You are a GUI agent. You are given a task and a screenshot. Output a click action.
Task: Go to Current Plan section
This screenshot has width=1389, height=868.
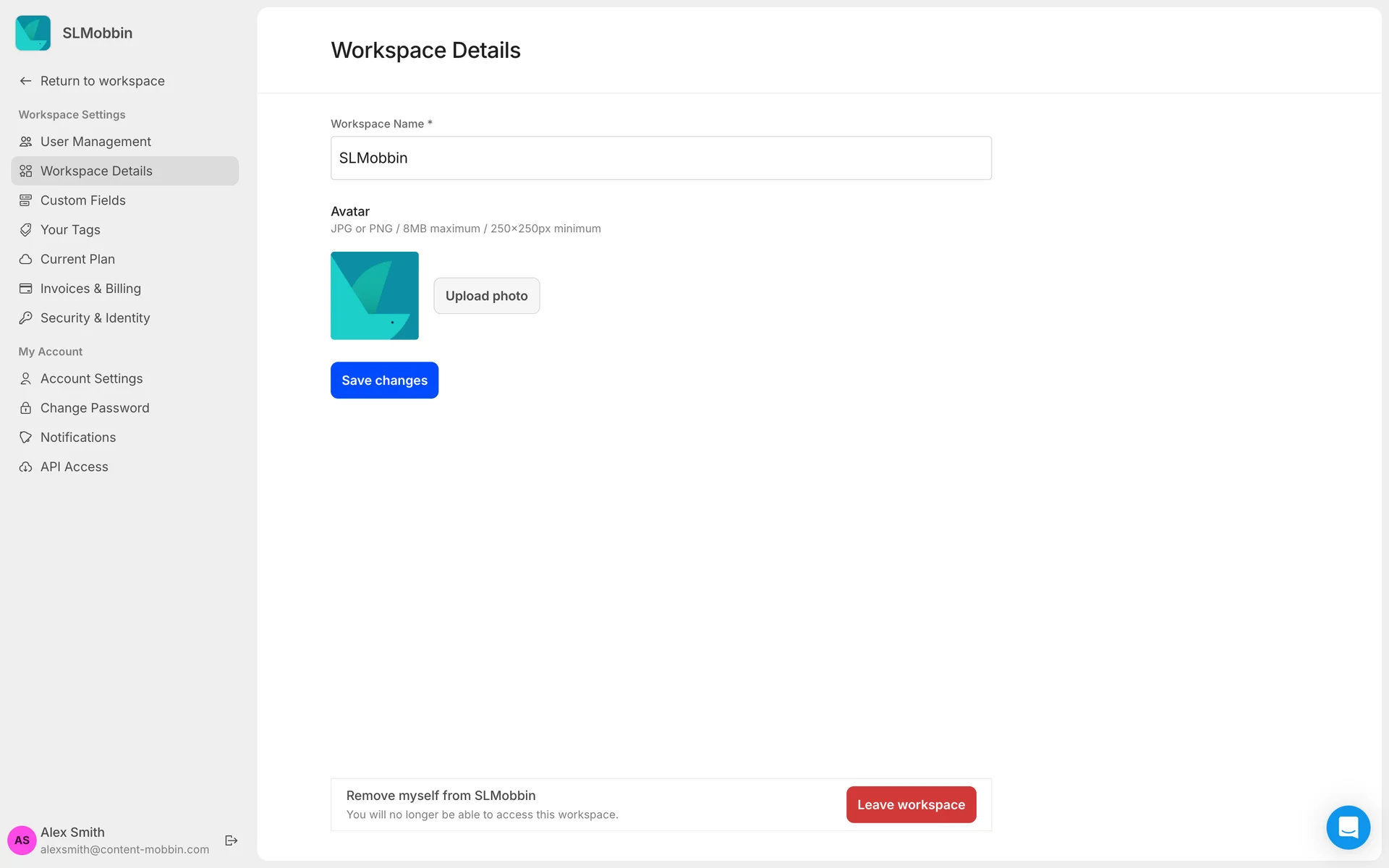(77, 259)
